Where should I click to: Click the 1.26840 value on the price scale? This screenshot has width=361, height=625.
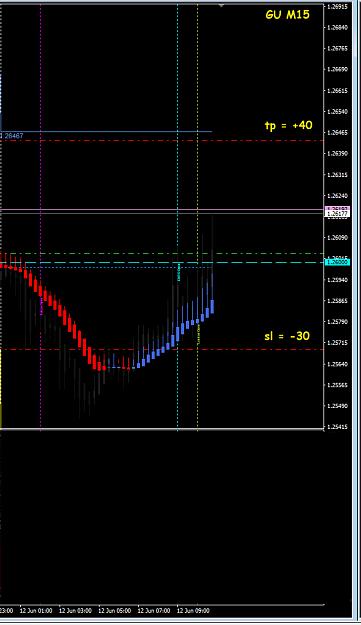[x=337, y=28]
